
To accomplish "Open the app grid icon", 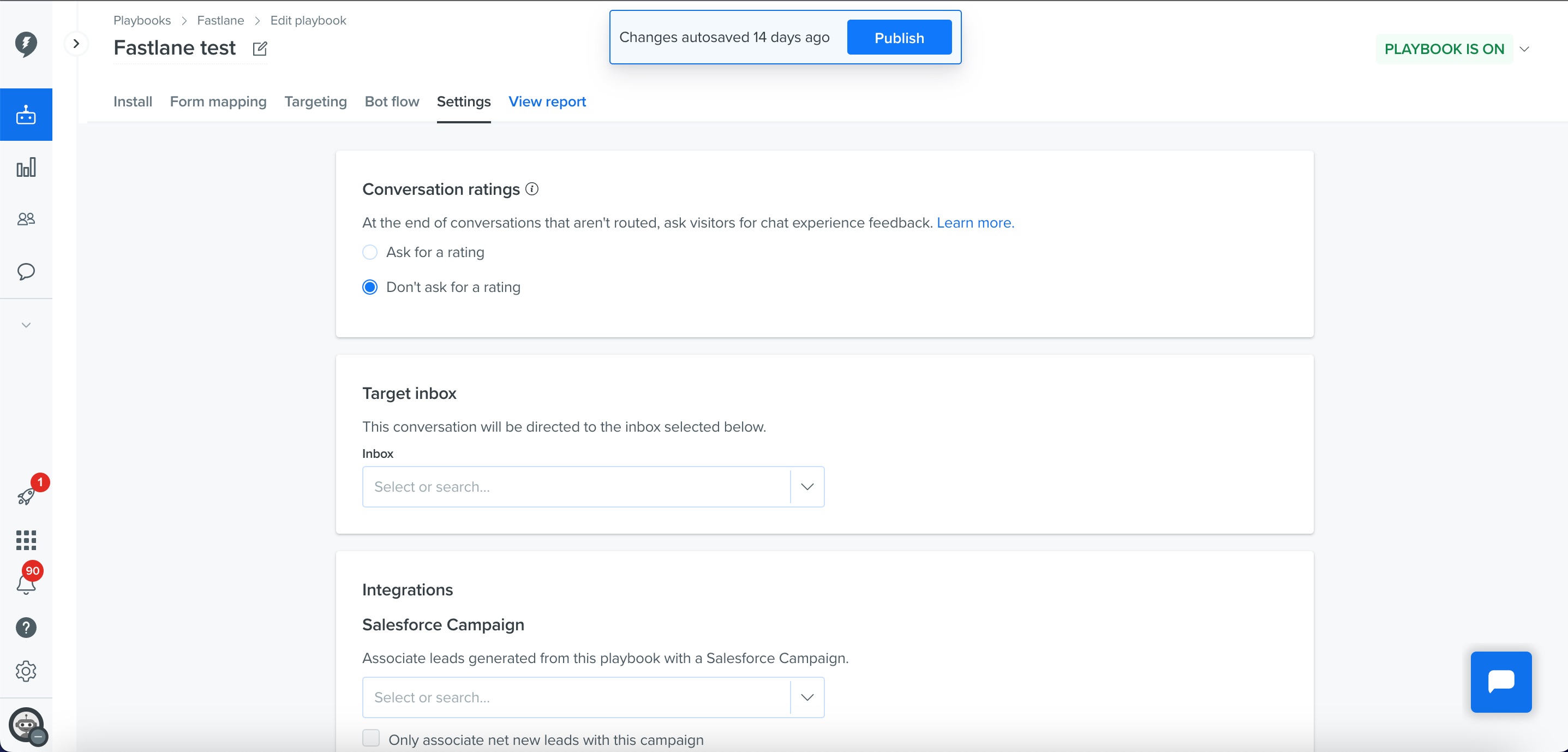I will 26,540.
